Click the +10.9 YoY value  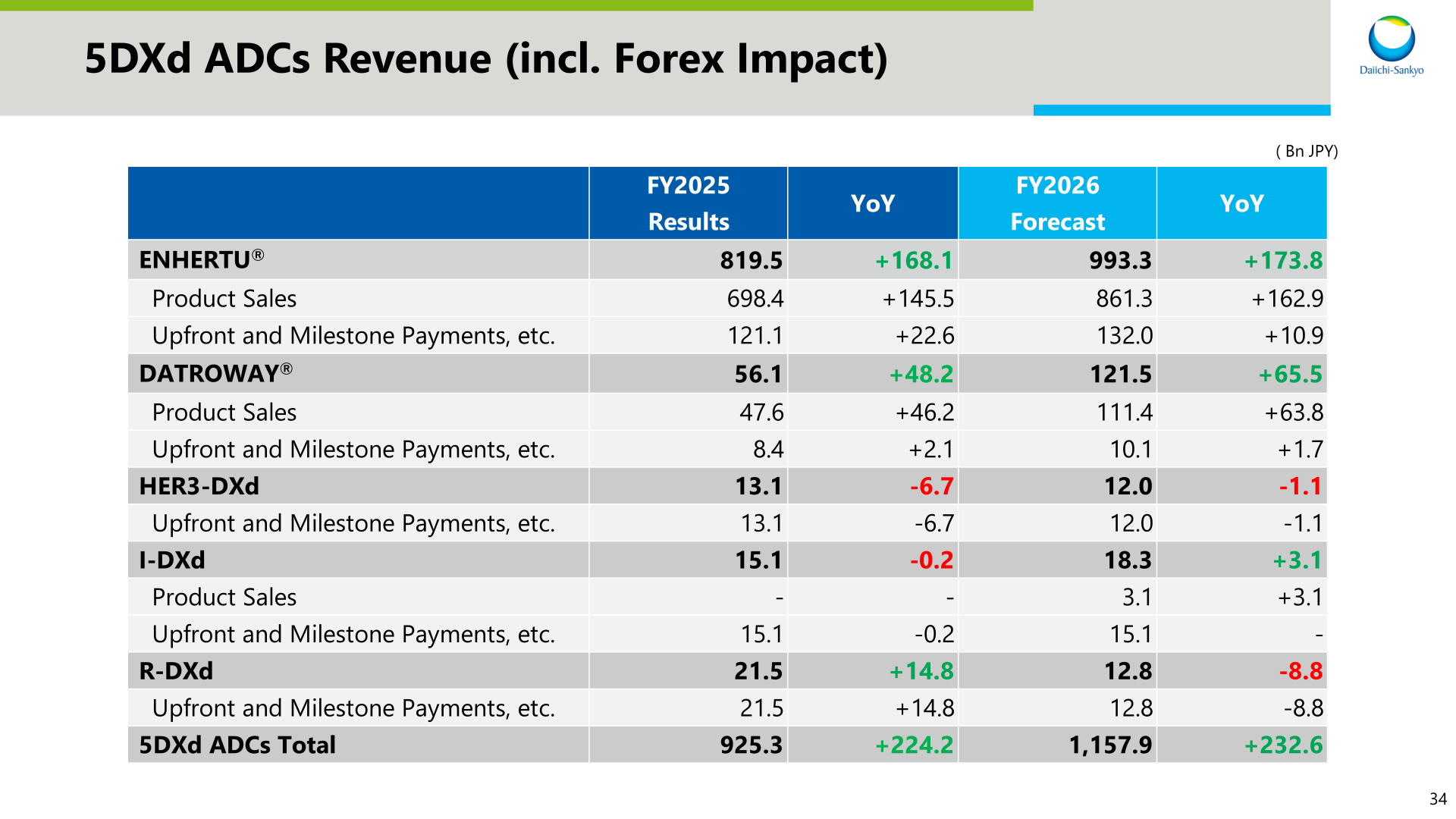pos(1294,335)
